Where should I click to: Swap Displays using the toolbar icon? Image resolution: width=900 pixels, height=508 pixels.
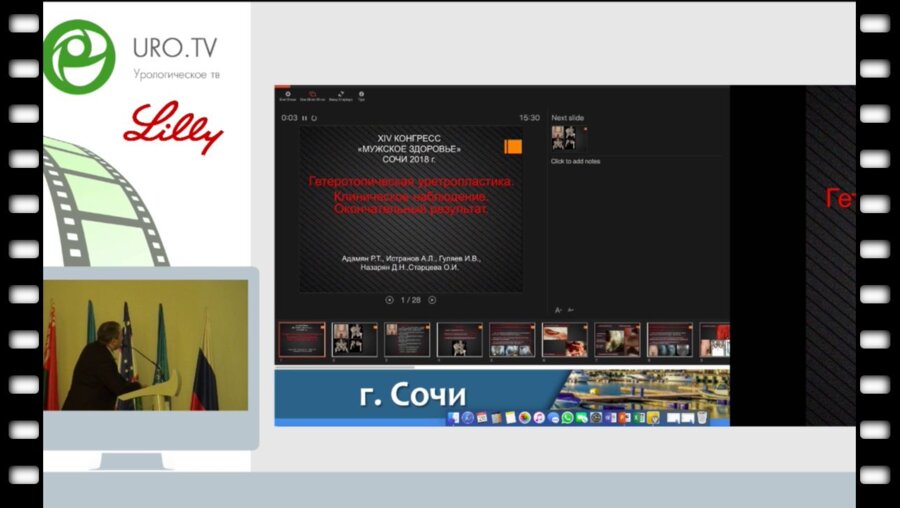(x=341, y=96)
